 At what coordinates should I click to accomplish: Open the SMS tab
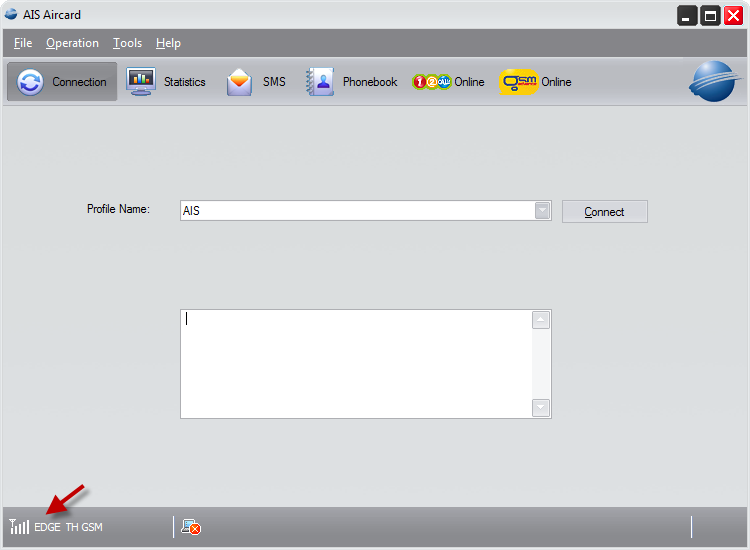[256, 81]
